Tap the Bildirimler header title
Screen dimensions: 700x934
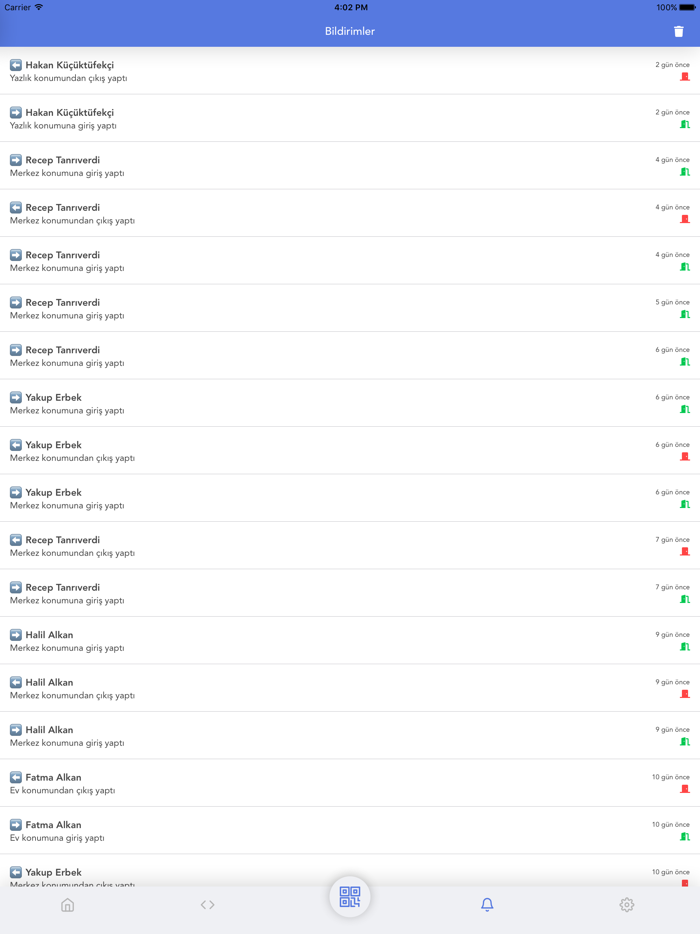(350, 31)
